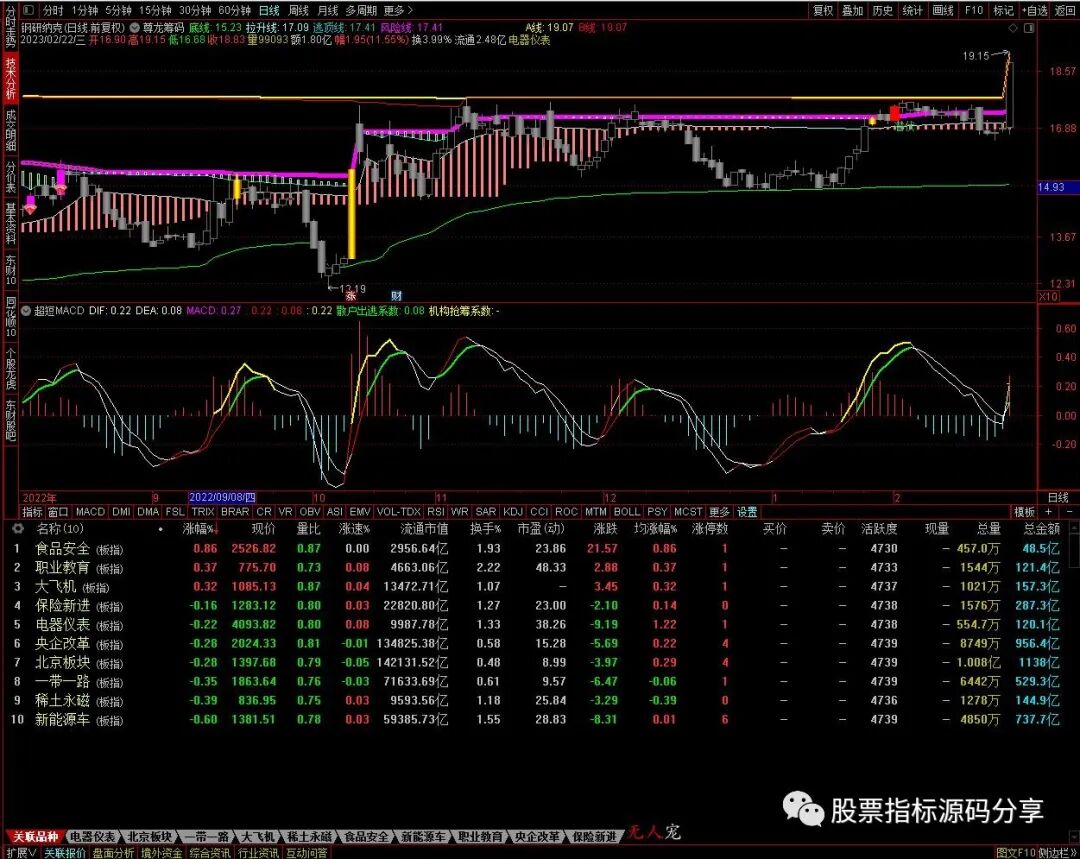The height and width of the screenshot is (859, 1080).
Task: Click the 2022/09/08 date marker on timeline
Action: (x=222, y=497)
